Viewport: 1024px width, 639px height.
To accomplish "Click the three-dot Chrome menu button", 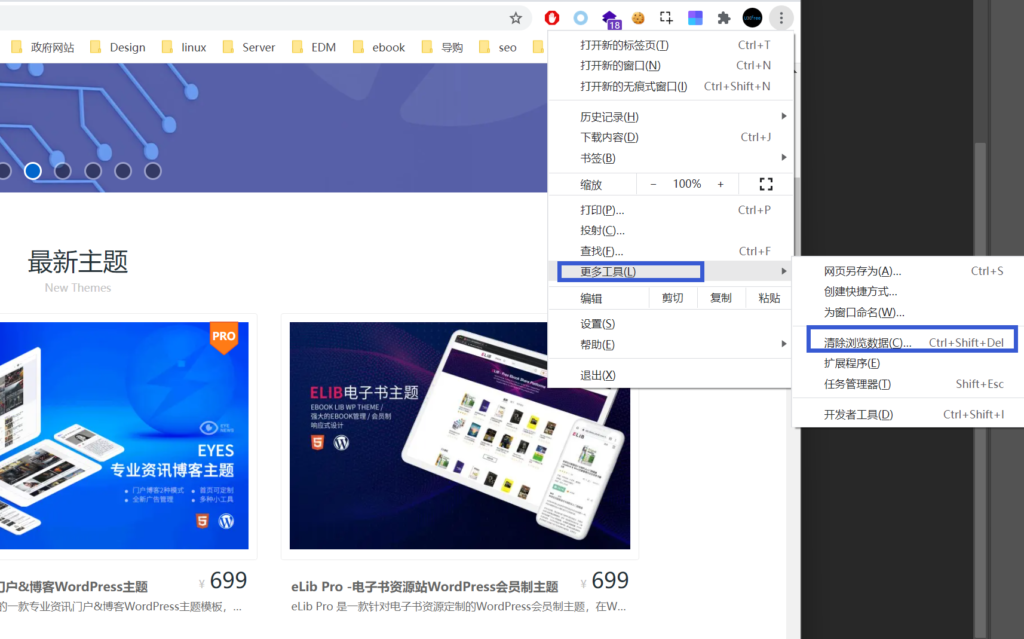I will click(x=781, y=18).
